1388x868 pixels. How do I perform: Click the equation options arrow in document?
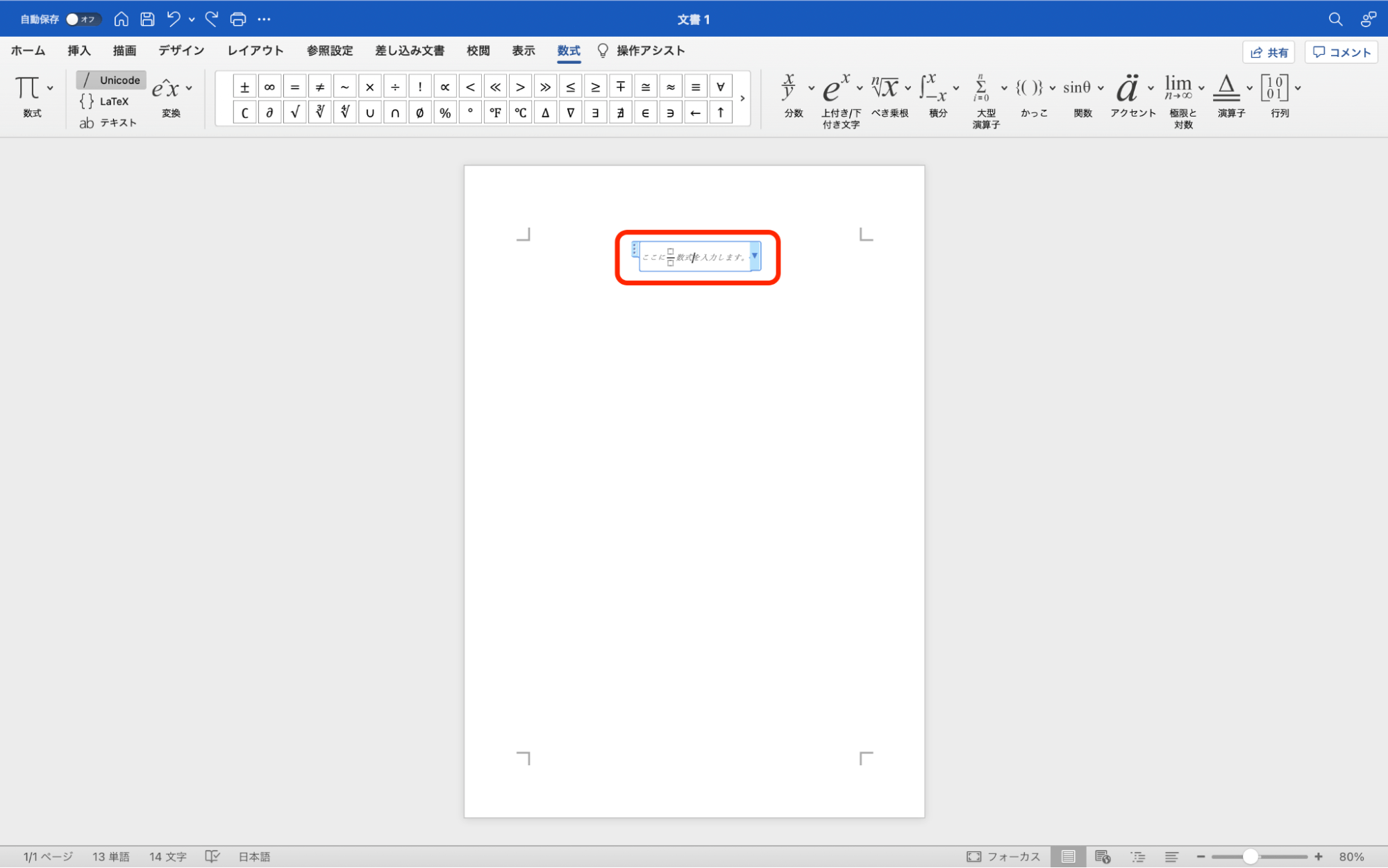pos(755,256)
